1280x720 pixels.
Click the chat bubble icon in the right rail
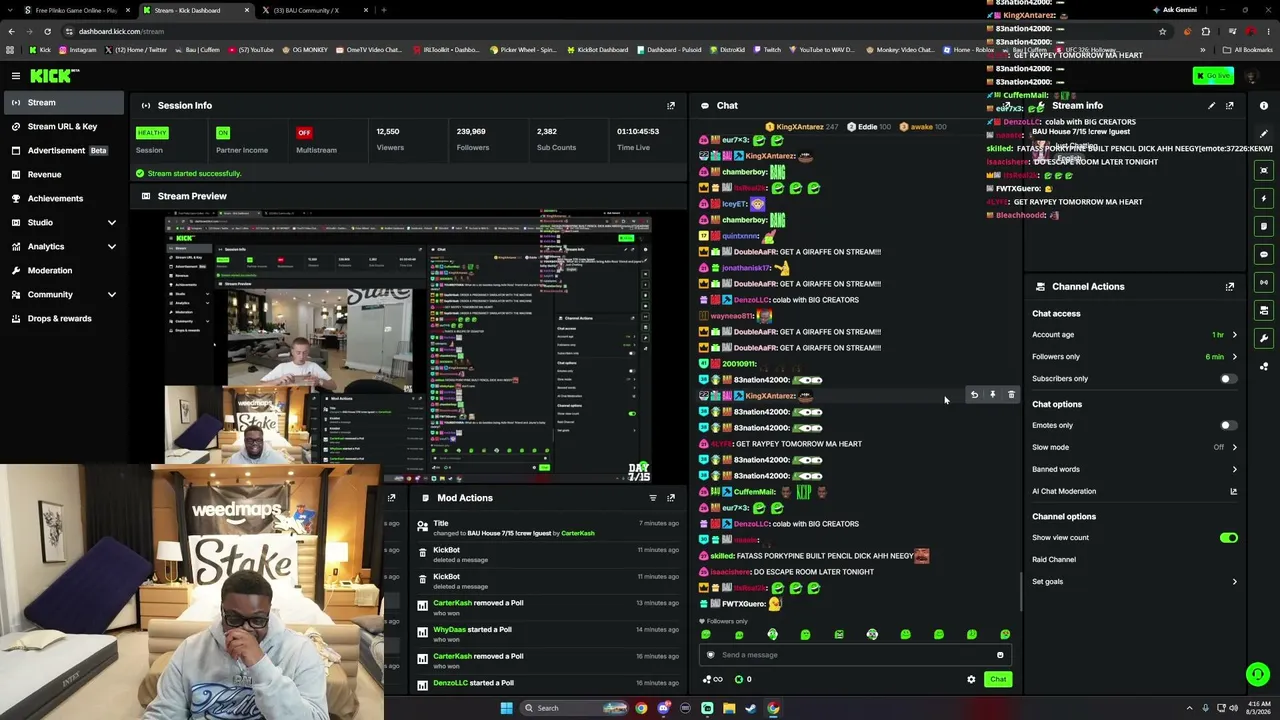(1264, 254)
